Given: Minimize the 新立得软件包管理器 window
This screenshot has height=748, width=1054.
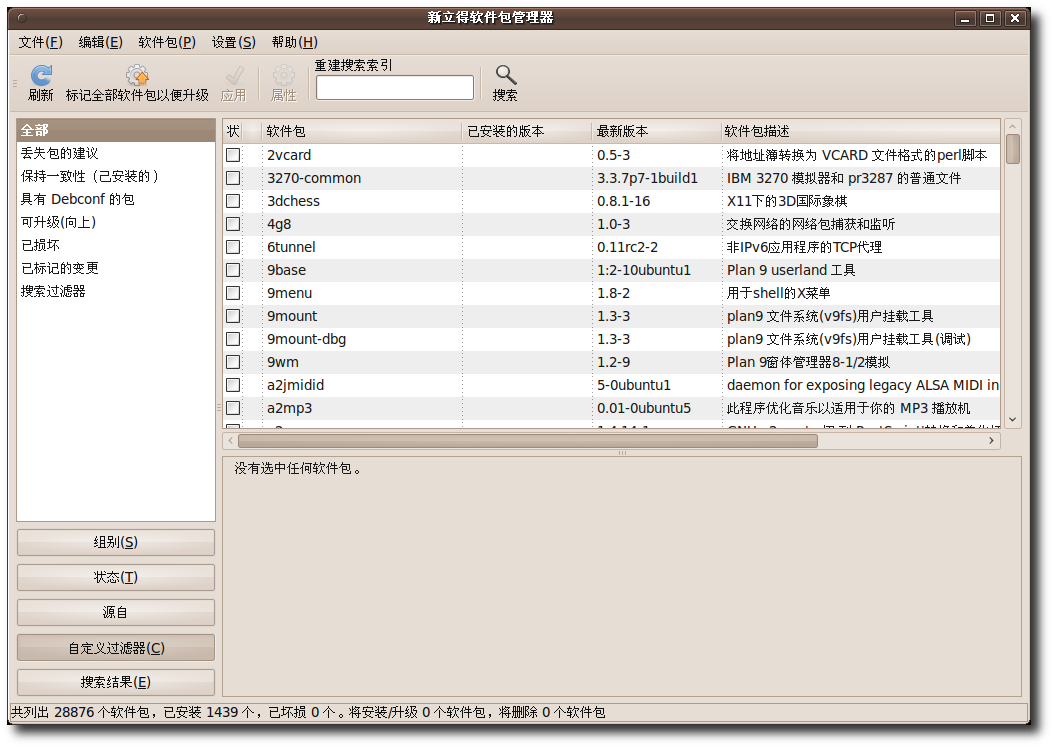Looking at the screenshot, I should click(x=965, y=18).
